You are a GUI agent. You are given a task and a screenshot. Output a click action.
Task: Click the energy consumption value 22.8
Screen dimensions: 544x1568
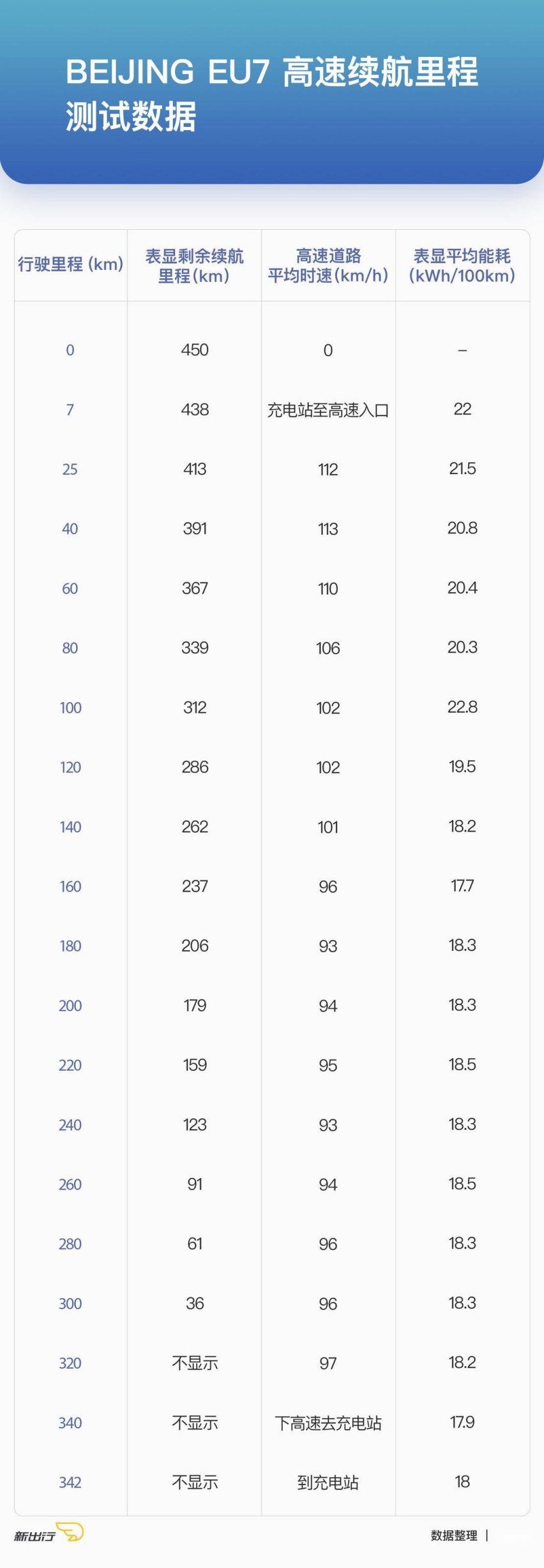pos(462,707)
